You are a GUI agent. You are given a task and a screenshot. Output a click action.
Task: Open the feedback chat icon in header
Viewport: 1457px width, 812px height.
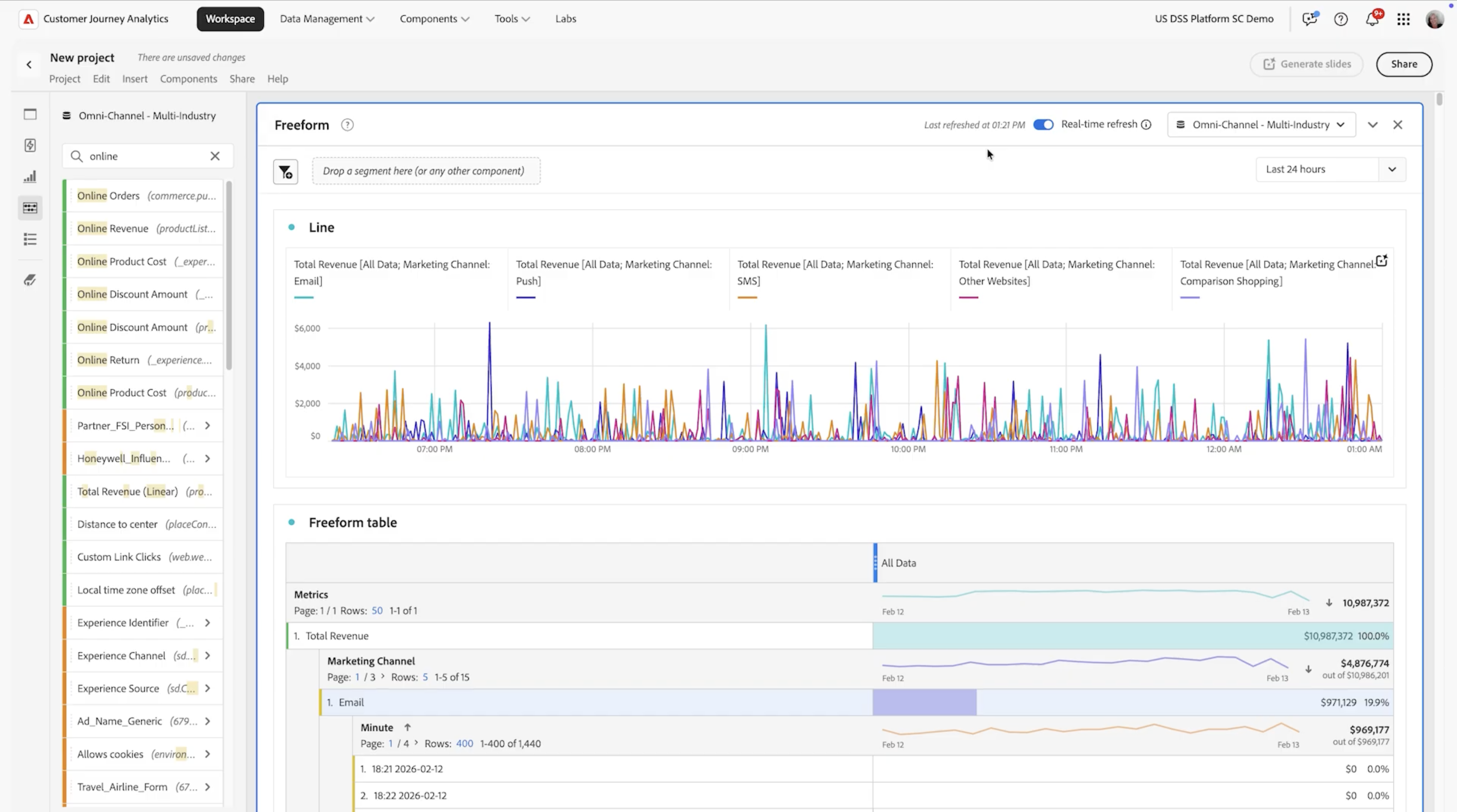(x=1309, y=19)
